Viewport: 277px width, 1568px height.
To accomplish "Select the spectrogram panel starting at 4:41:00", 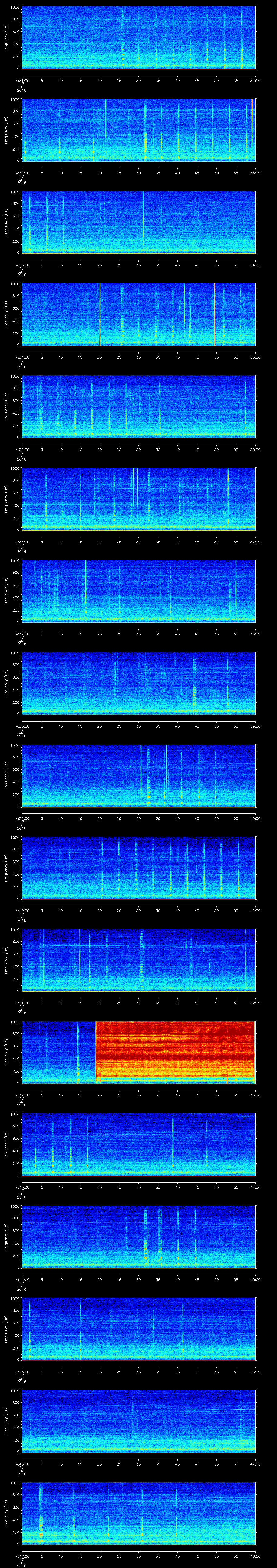I will pos(138,960).
